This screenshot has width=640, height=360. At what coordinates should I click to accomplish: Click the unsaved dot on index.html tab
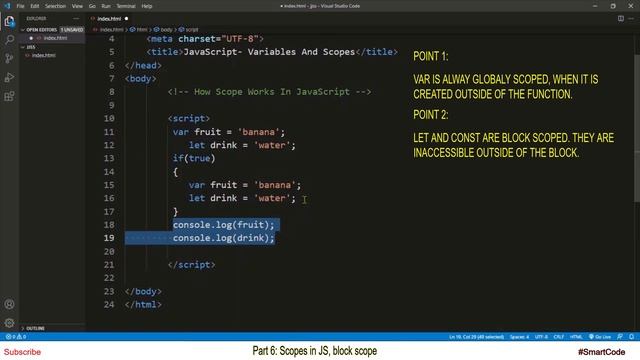pos(127,19)
